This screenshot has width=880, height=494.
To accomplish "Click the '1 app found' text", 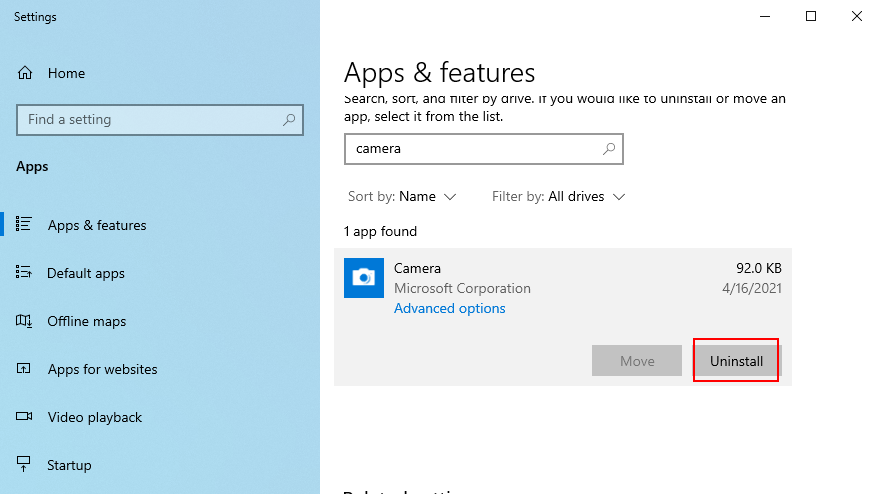I will click(380, 231).
